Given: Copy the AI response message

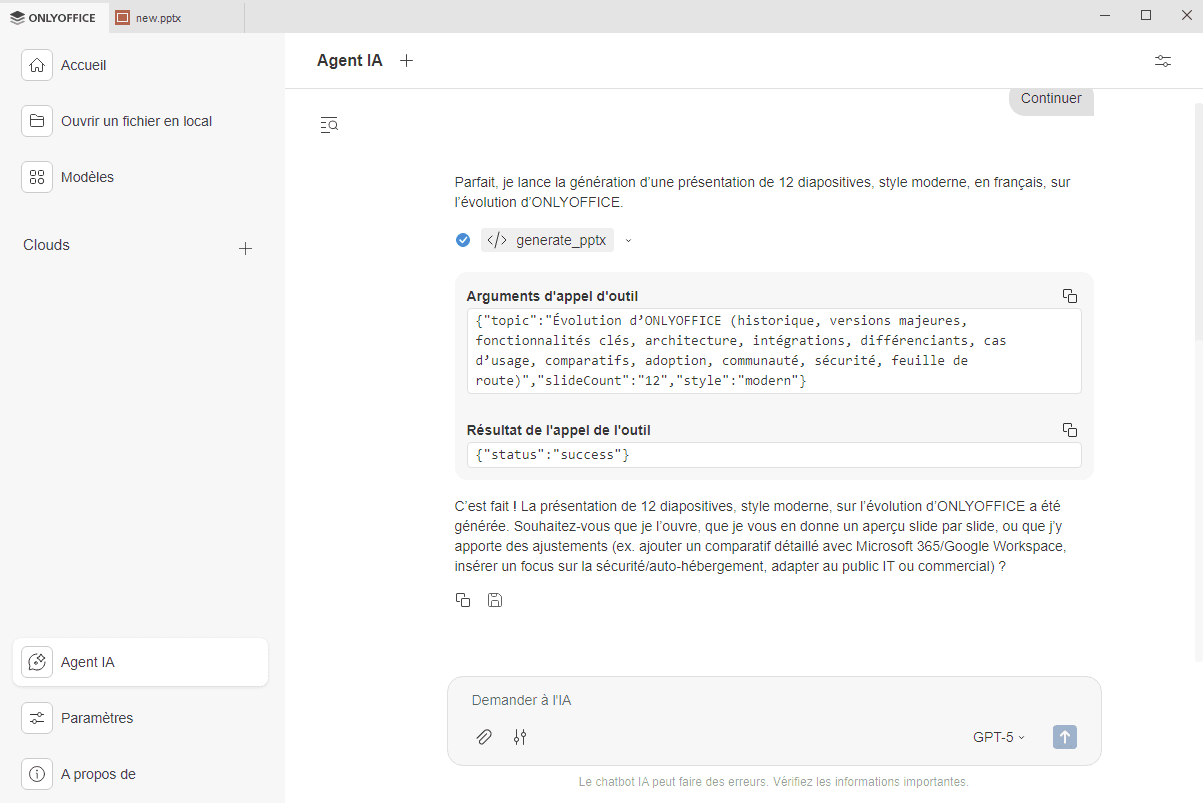Looking at the screenshot, I should 463,600.
